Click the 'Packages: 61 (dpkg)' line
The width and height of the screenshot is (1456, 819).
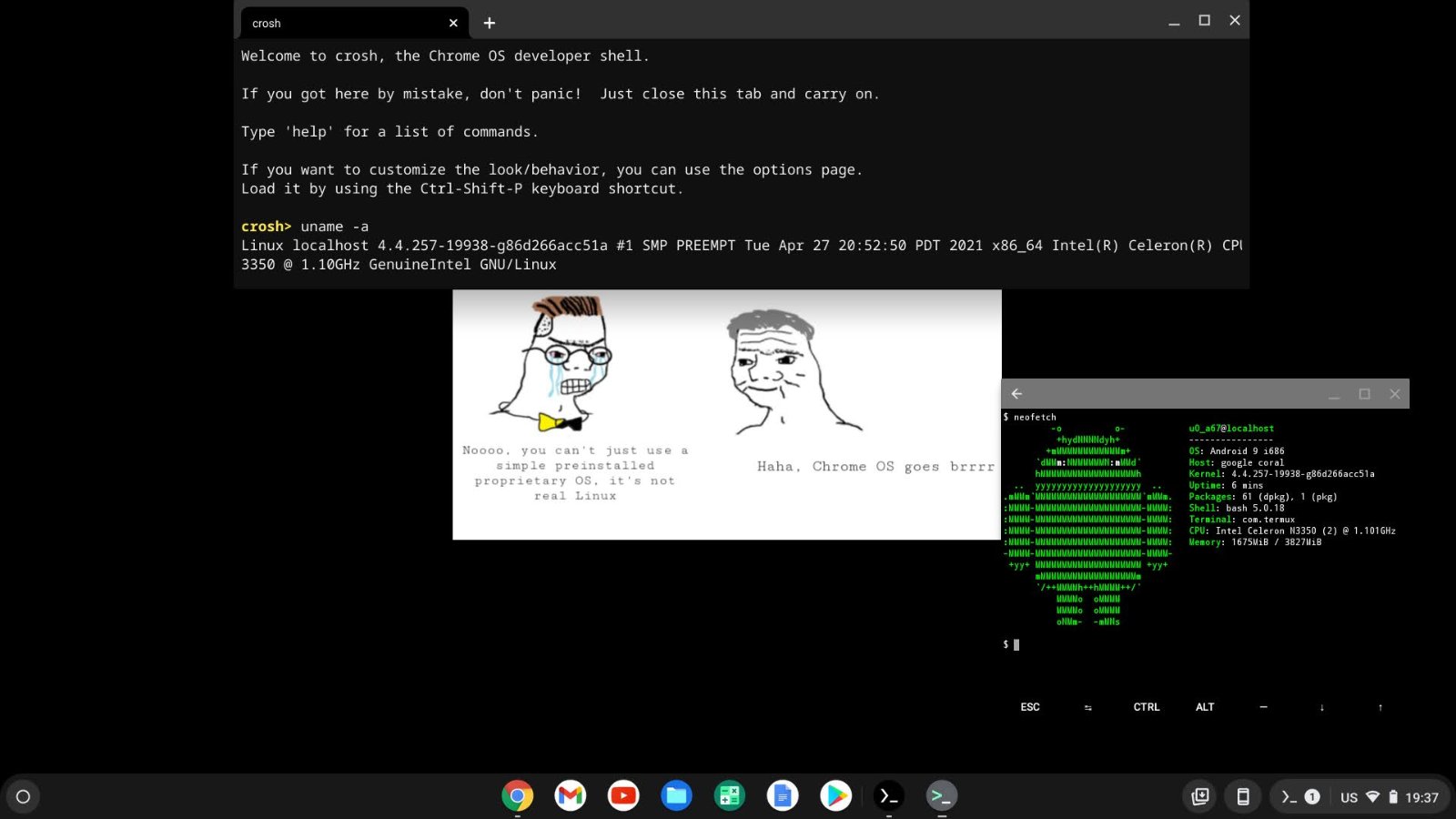(1263, 497)
